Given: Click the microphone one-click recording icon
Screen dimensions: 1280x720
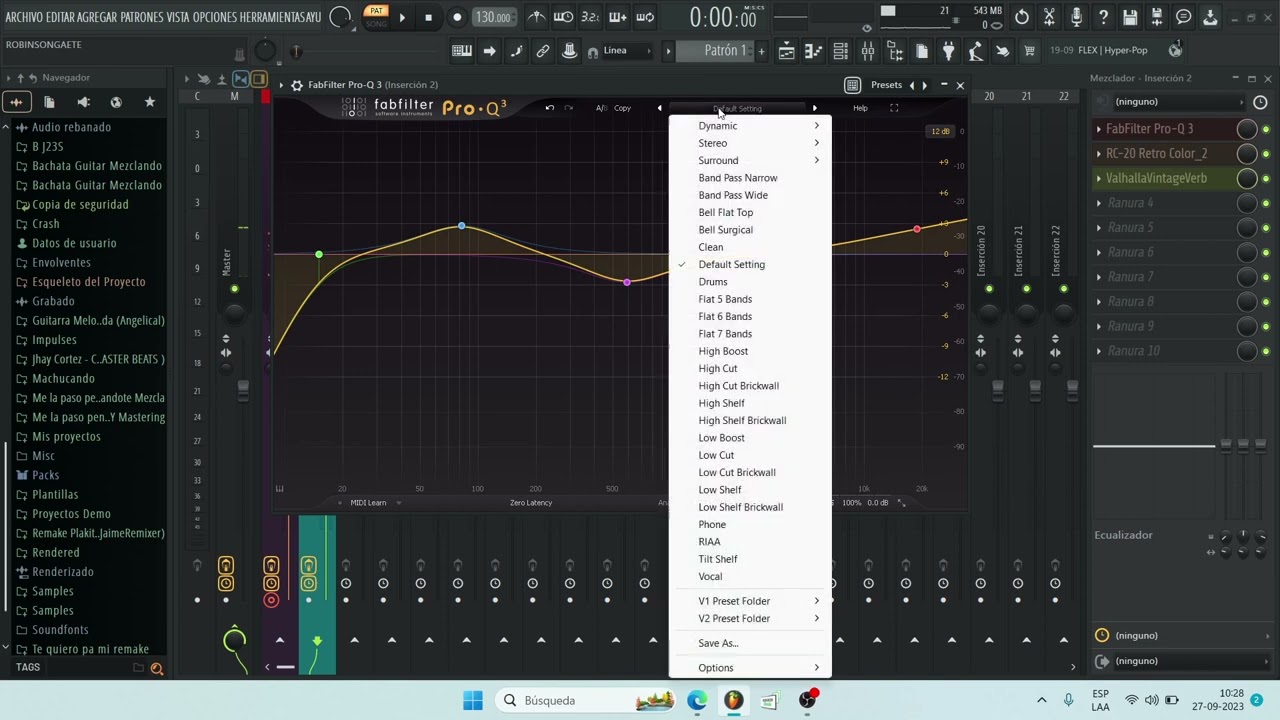Looking at the screenshot, I should 1076,17.
